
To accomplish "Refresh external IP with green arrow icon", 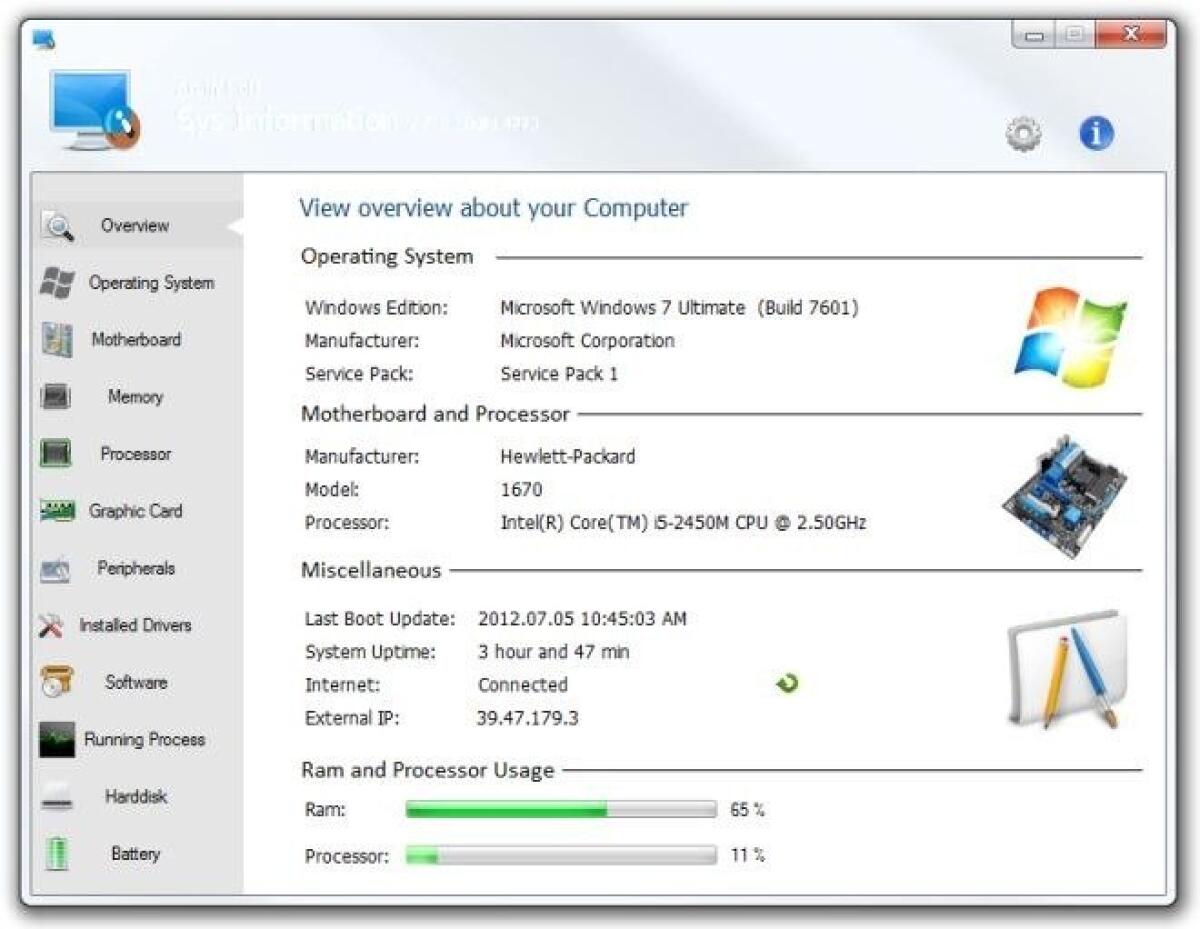I will (787, 683).
